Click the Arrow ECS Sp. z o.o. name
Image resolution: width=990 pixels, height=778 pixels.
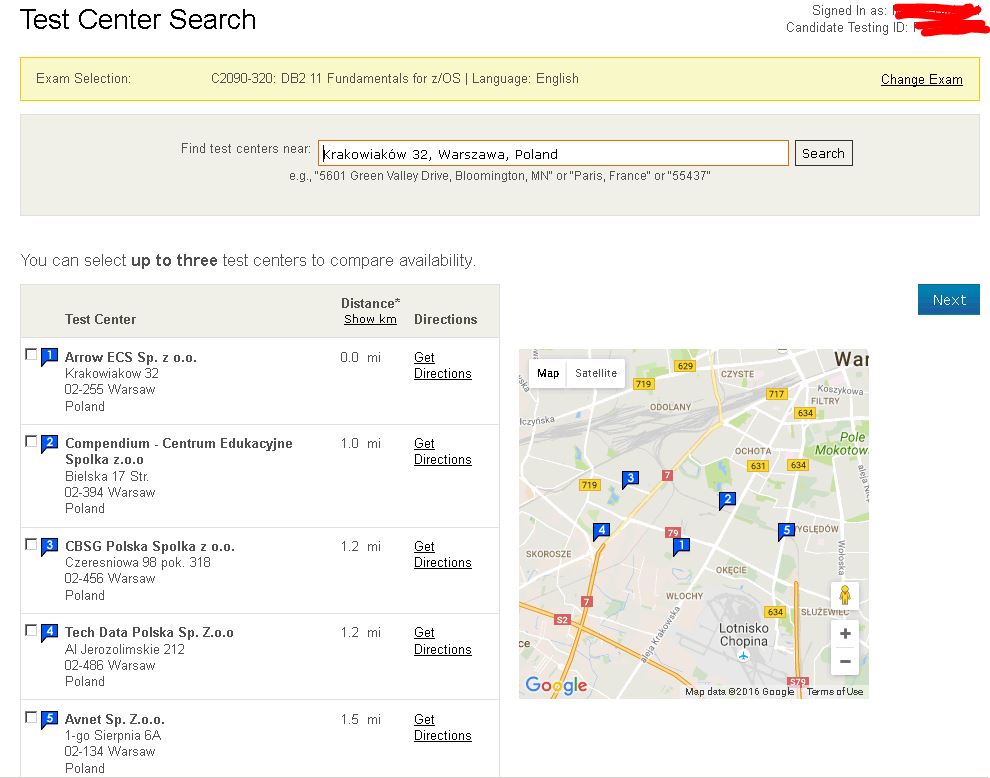pyautogui.click(x=131, y=357)
